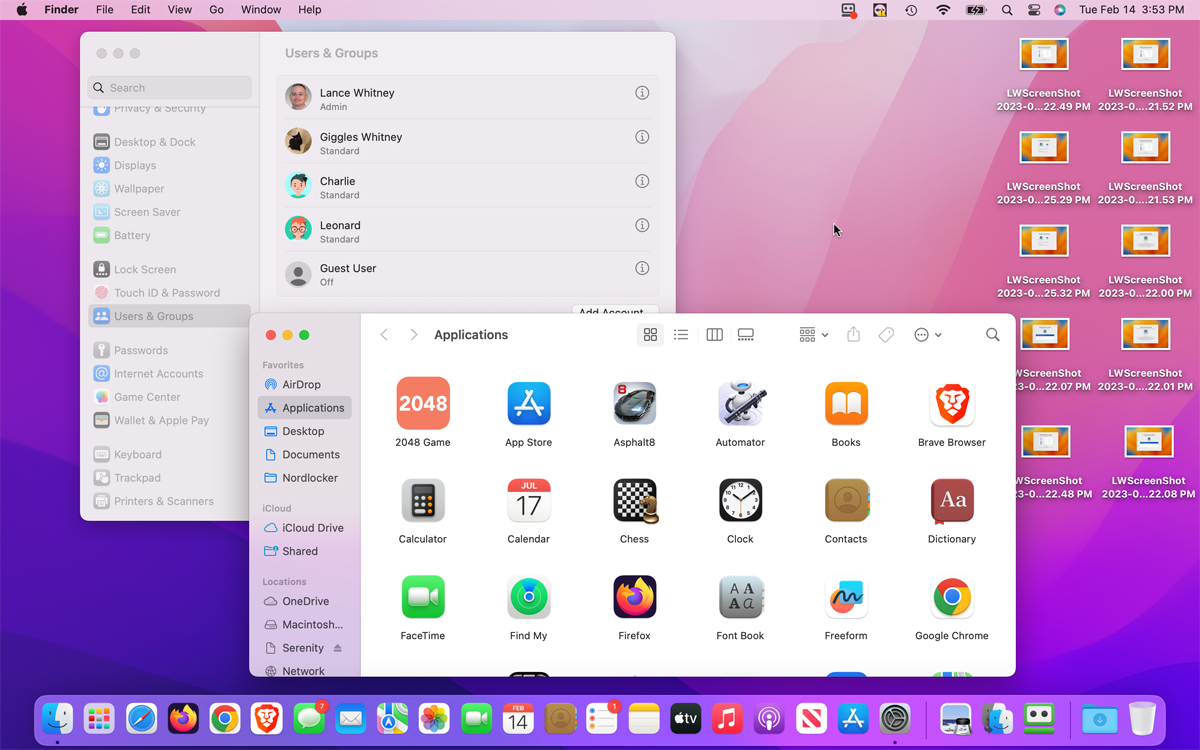Screen dimensions: 1200x750
Task: Click the Finder search magnifier icon
Action: click(992, 335)
